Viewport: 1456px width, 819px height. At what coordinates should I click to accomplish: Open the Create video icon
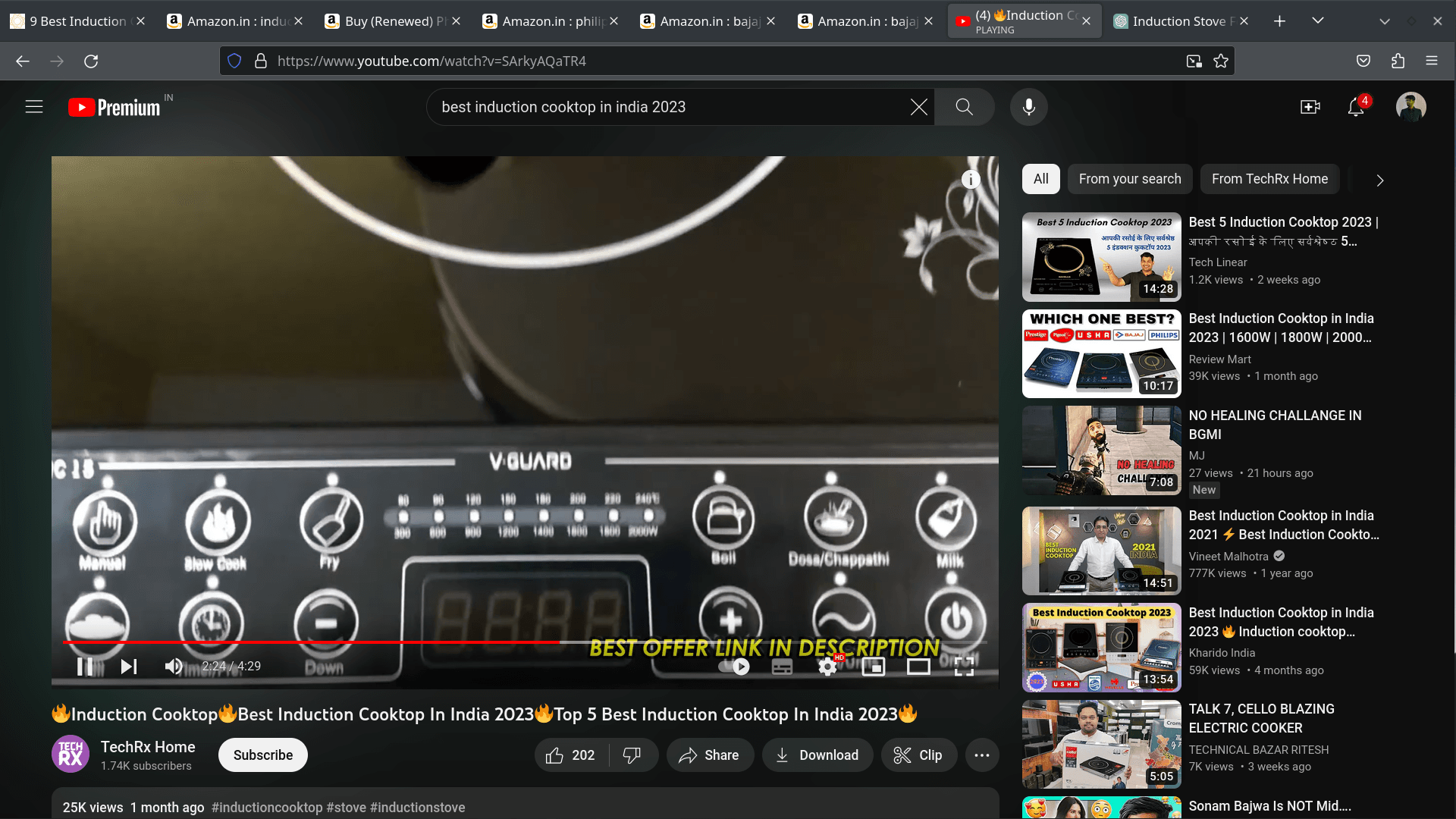click(1310, 107)
